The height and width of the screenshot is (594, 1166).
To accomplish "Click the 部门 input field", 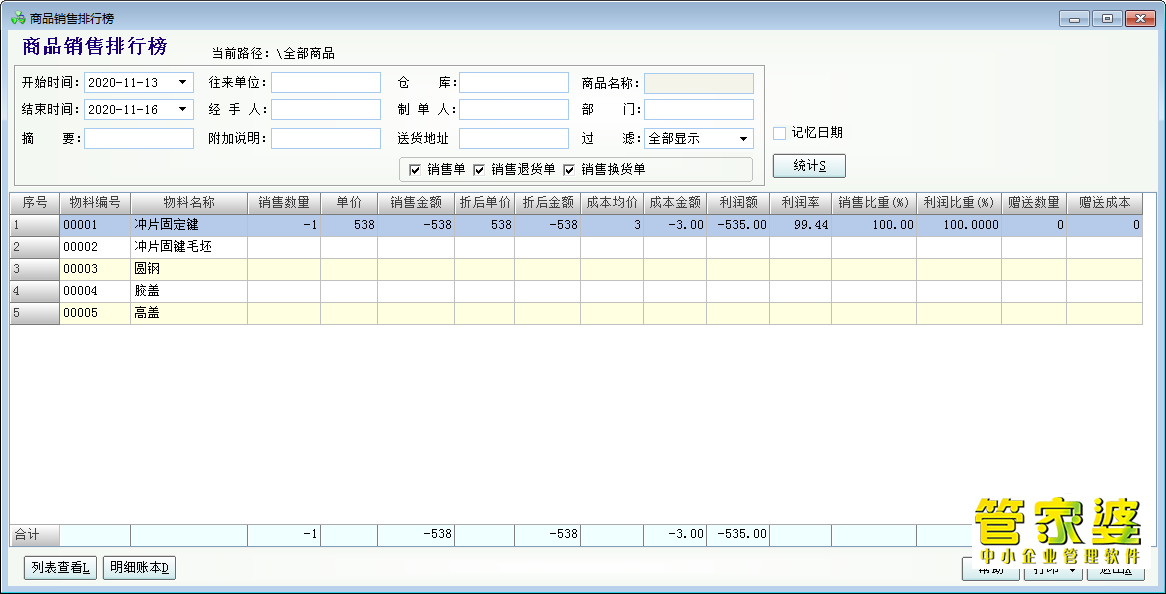I will click(x=699, y=110).
